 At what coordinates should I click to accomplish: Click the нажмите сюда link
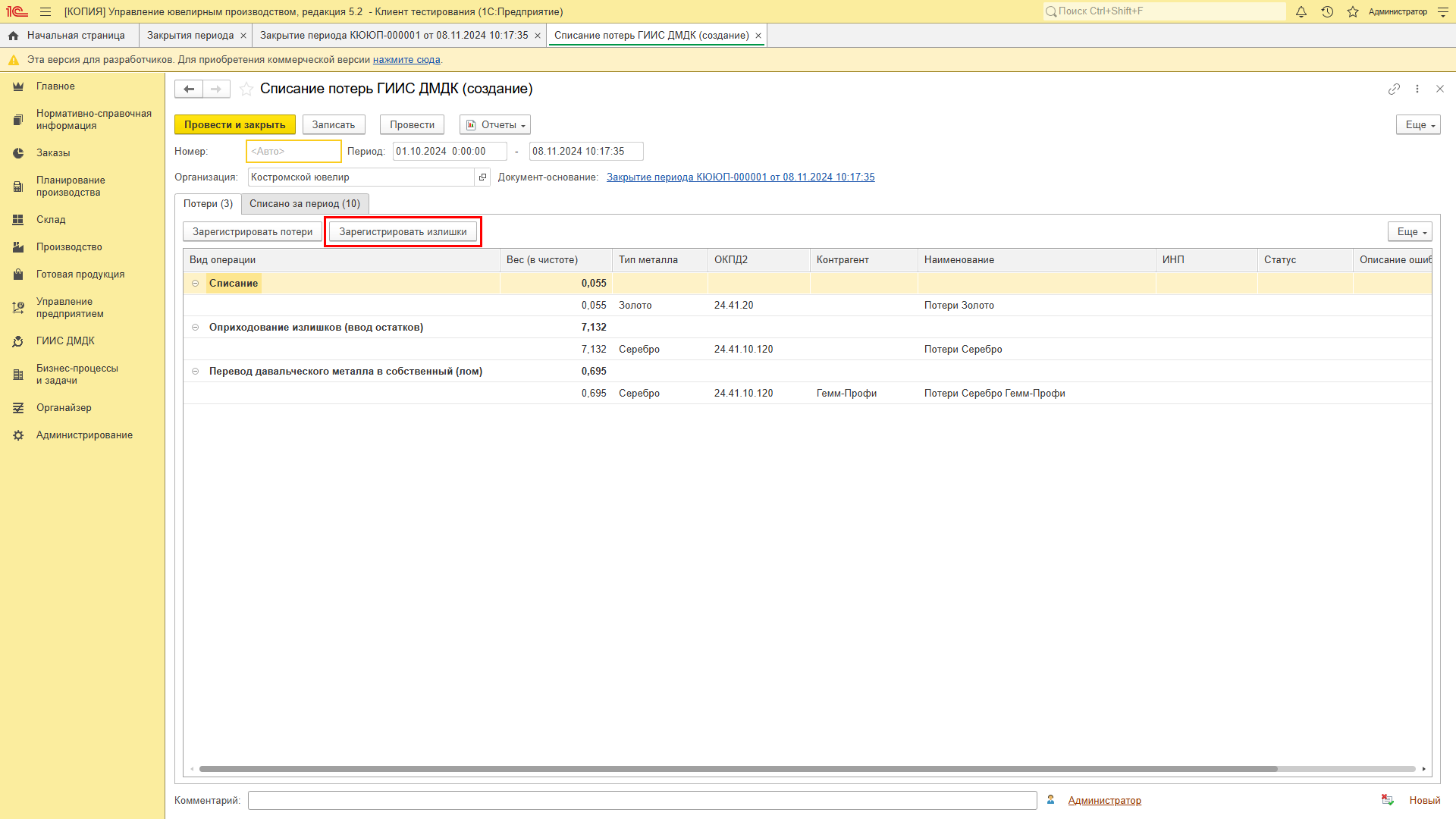(406, 60)
